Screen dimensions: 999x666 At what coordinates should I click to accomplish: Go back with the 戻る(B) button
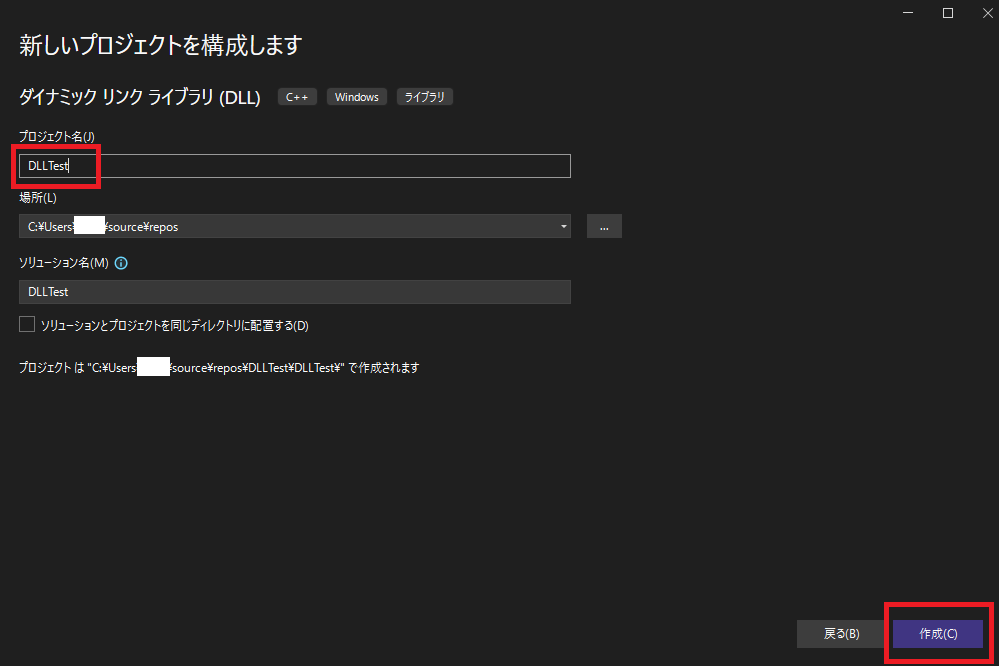coord(841,634)
